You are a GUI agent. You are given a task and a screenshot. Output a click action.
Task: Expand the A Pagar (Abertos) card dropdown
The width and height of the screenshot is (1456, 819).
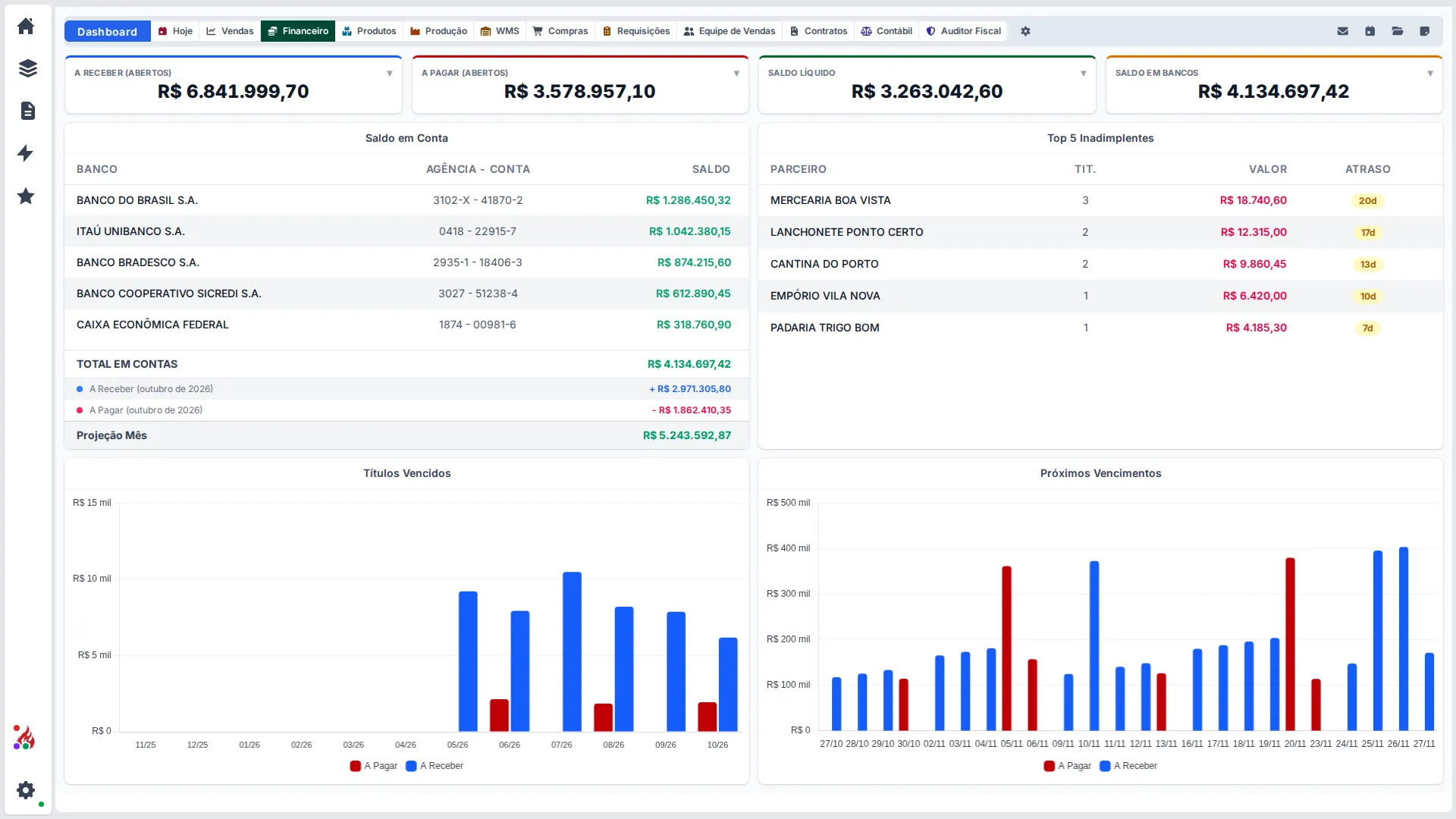[736, 74]
